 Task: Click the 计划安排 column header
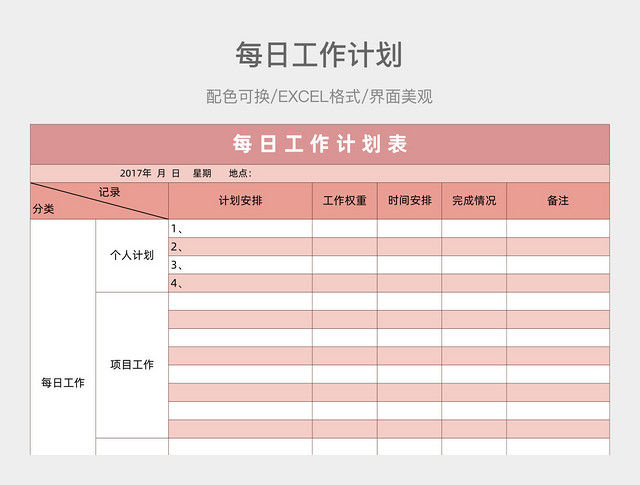240,201
